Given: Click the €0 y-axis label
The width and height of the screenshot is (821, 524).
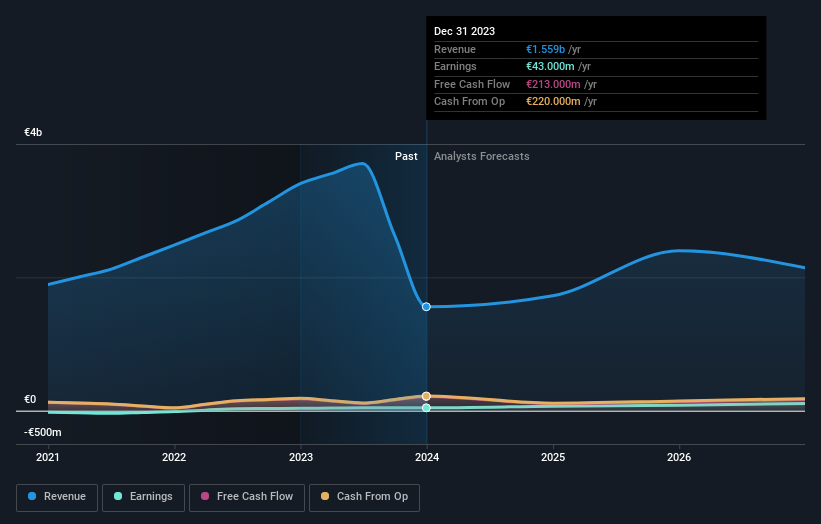Looking at the screenshot, I should click(x=30, y=399).
